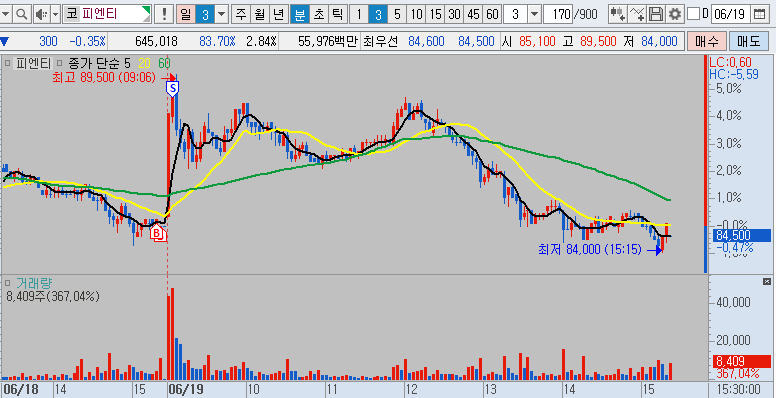The width and height of the screenshot is (776, 398).
Task: Select the 분 minute chart
Action: pyautogui.click(x=299, y=14)
